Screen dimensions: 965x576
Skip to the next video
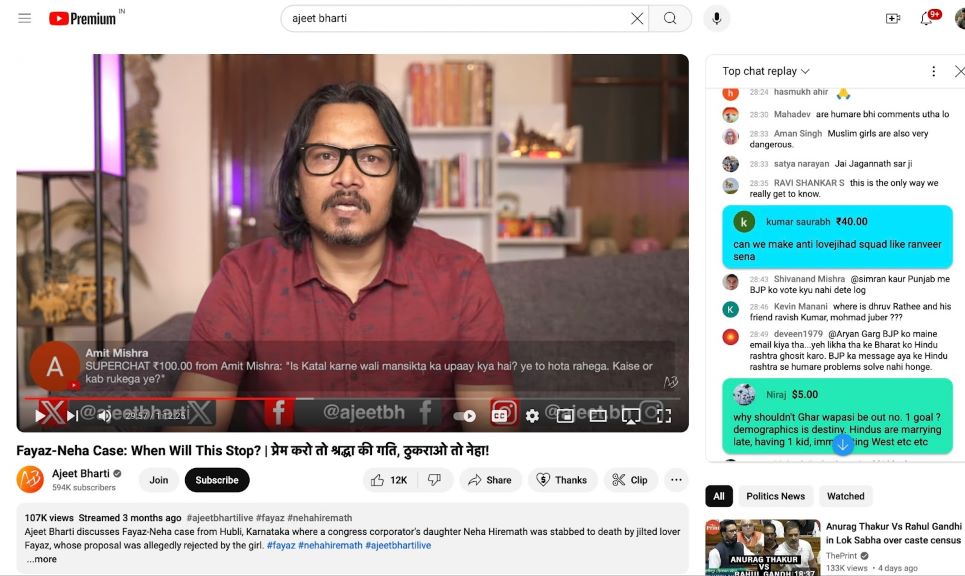pos(72,415)
